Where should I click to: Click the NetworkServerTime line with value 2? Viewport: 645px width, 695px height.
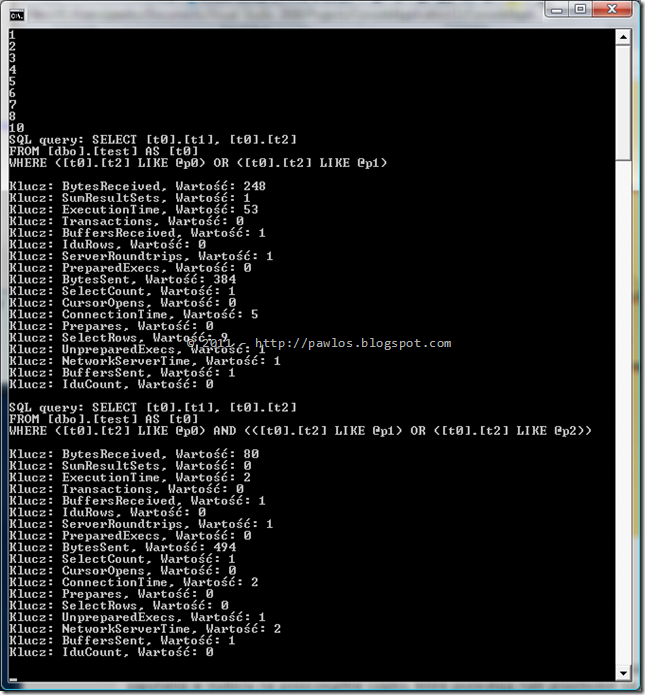tap(145, 629)
